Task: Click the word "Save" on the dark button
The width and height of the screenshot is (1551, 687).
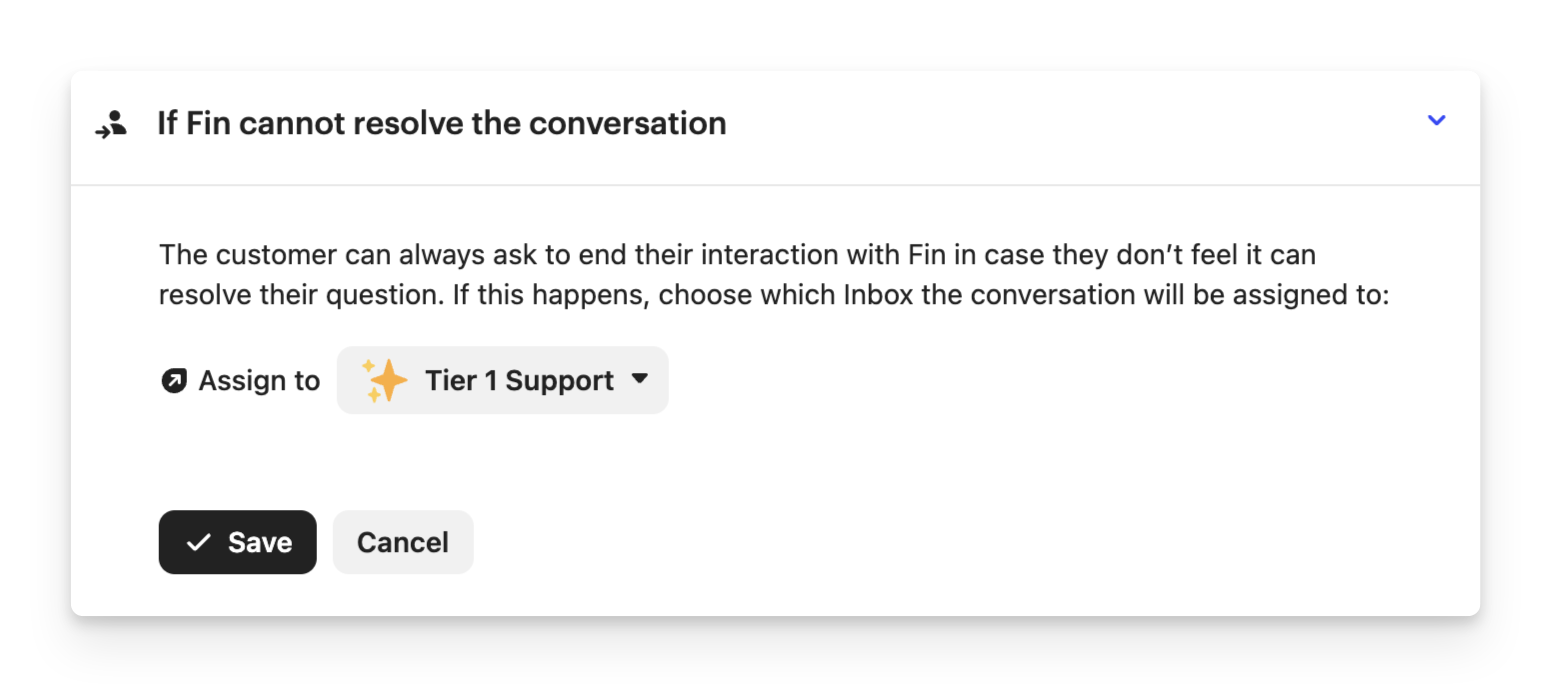Action: point(260,542)
